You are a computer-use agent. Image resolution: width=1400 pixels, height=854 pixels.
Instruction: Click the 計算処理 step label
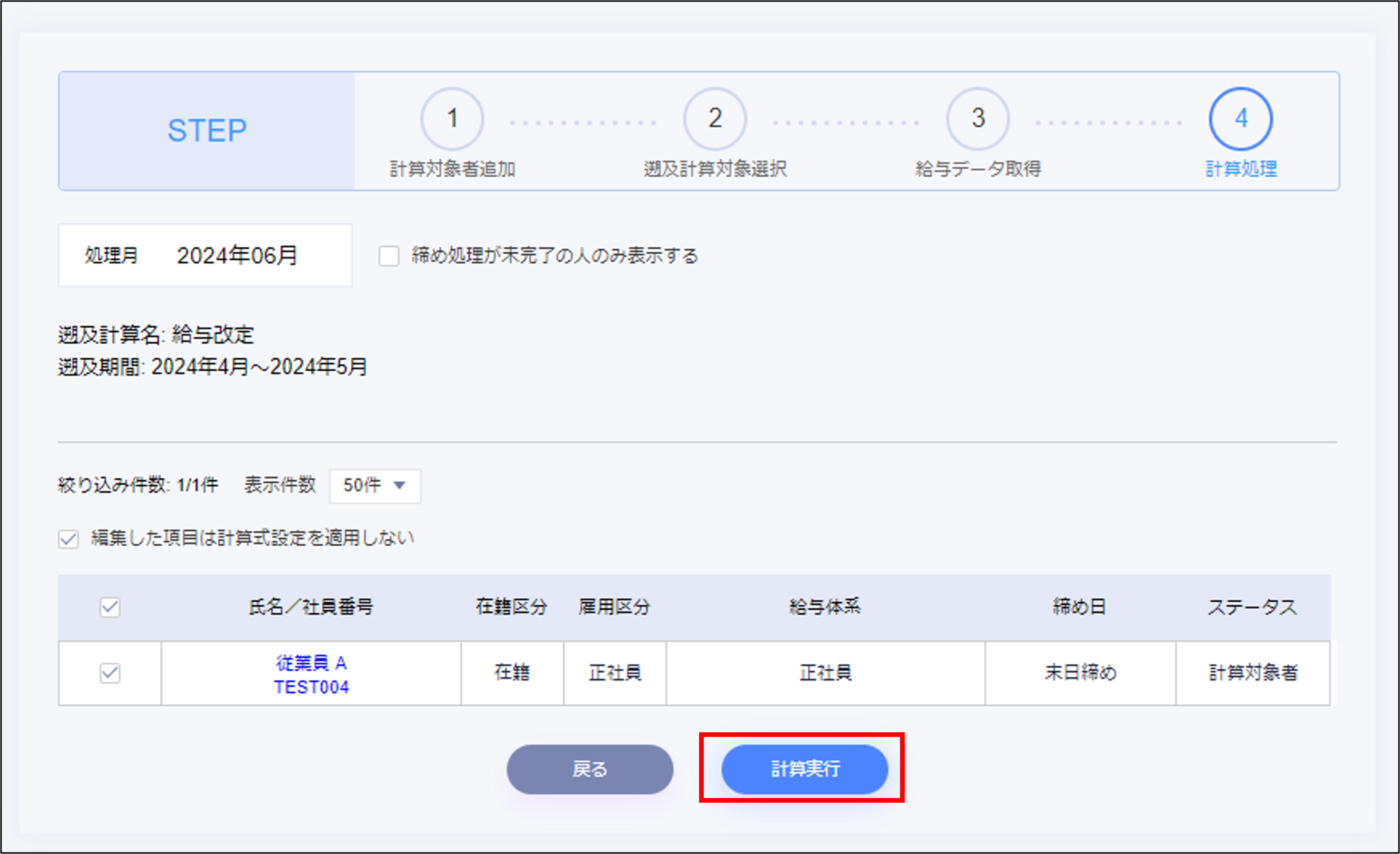(x=1241, y=169)
